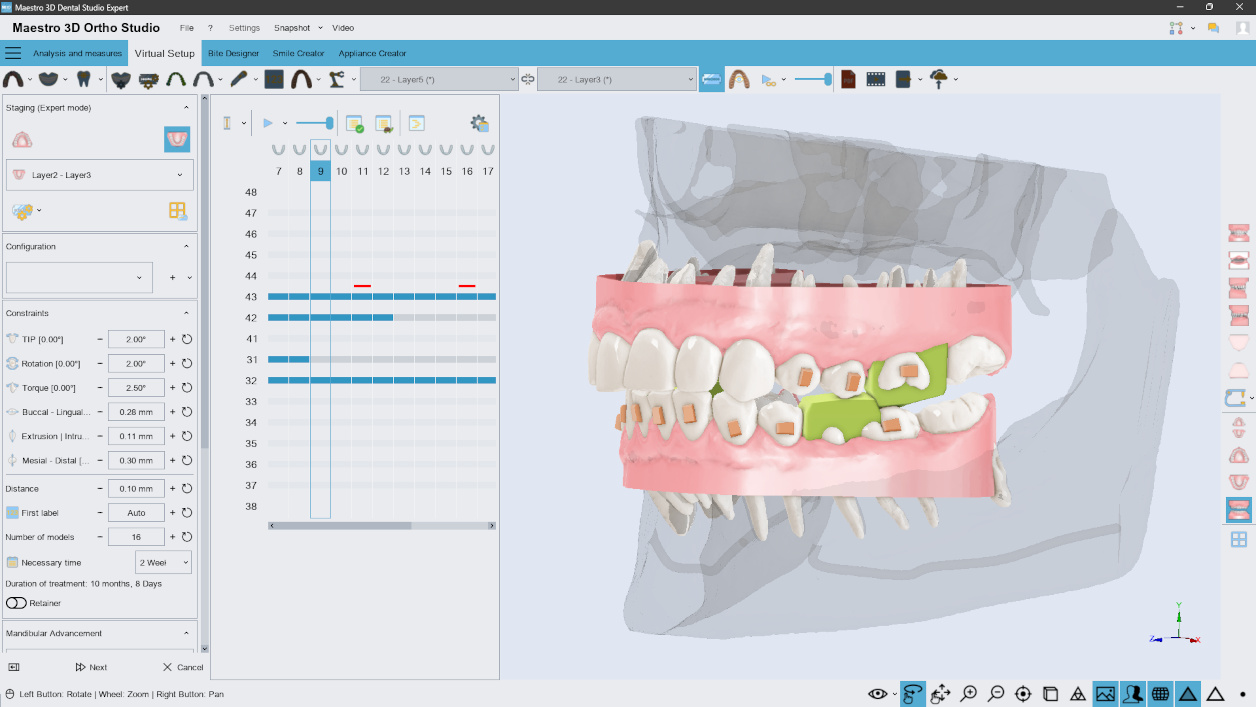
Task: Collapse the Constraints section
Action: pyautogui.click(x=186, y=312)
